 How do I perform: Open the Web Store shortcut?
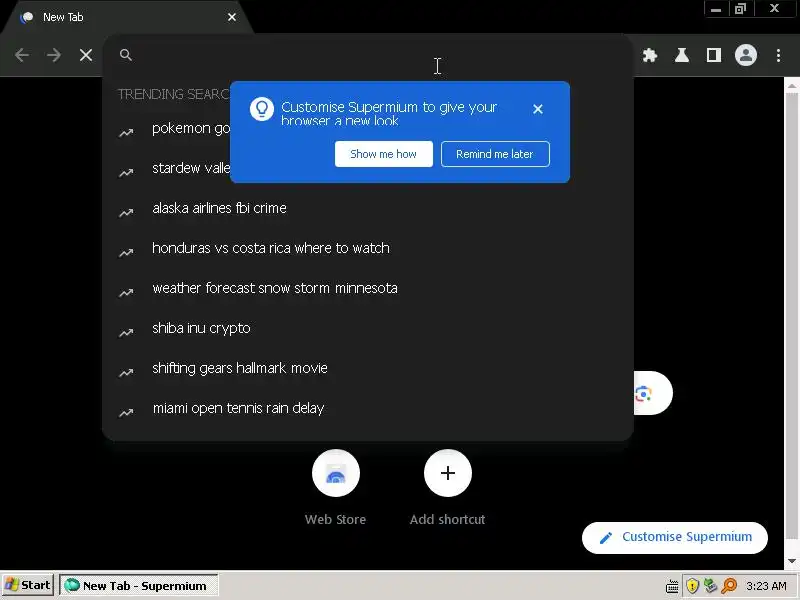[x=336, y=473]
